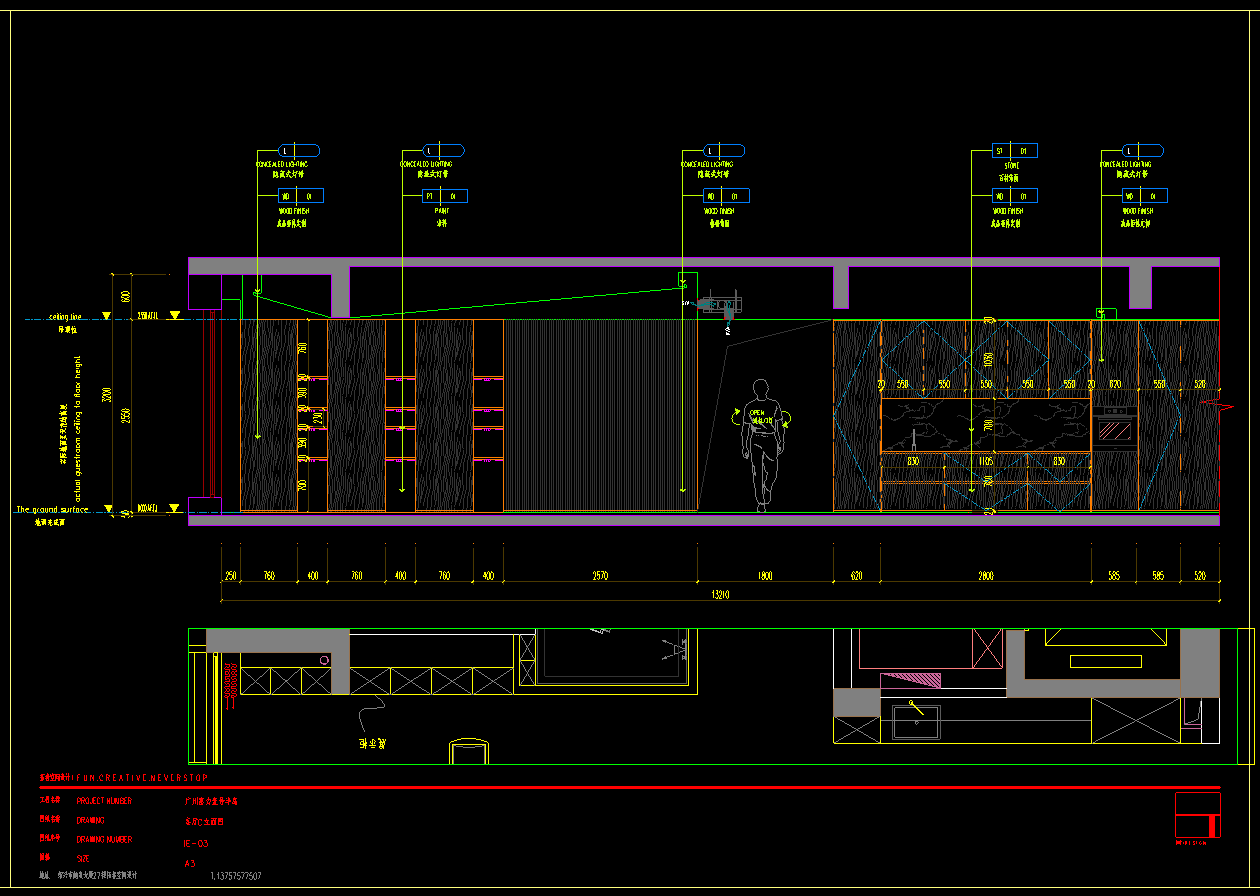This screenshot has height=896, width=1260.
Task: Pick the red break-line symbol on the elevation edge
Action: (1219, 403)
